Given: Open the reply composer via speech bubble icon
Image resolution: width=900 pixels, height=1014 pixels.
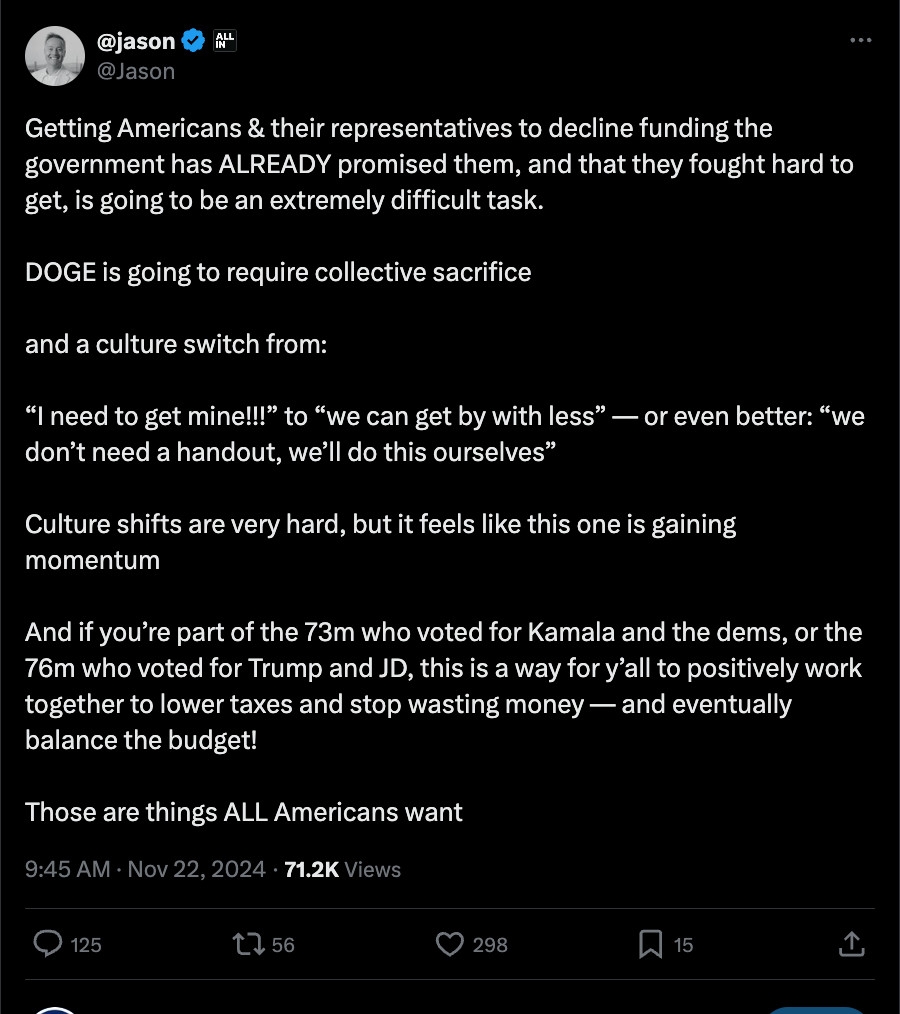Looking at the screenshot, I should pyautogui.click(x=48, y=944).
